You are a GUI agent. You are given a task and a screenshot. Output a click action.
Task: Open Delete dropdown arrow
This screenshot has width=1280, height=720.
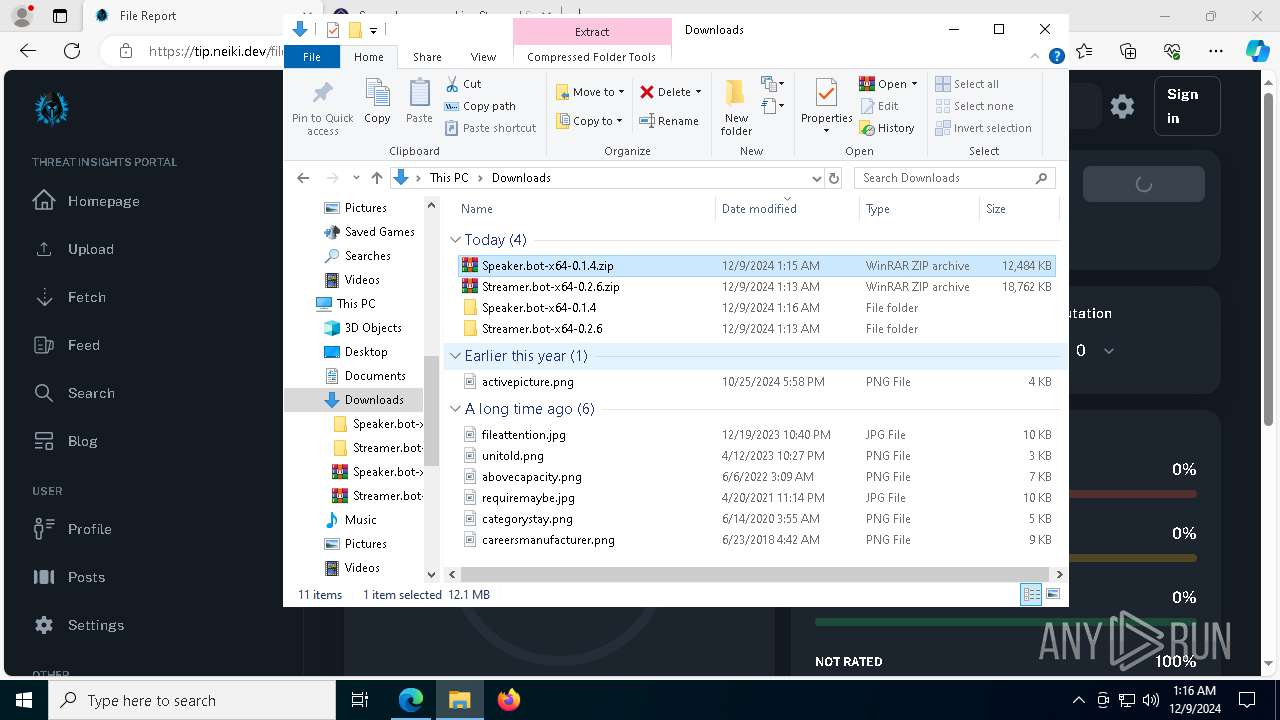pos(698,92)
